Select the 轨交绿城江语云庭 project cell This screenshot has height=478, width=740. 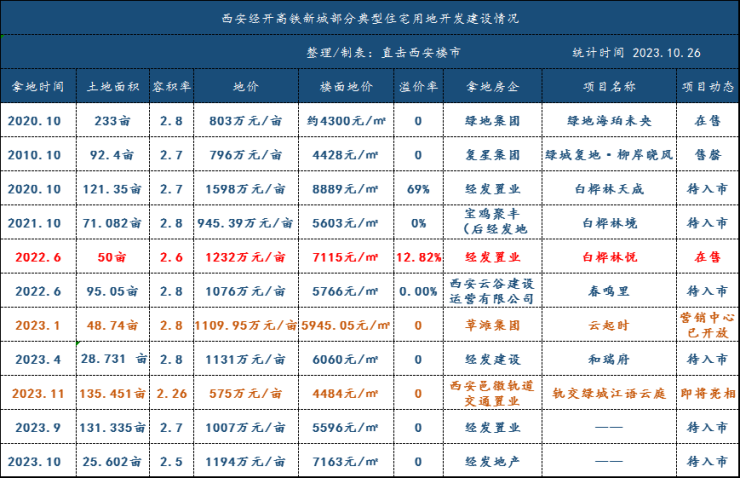[609, 393]
